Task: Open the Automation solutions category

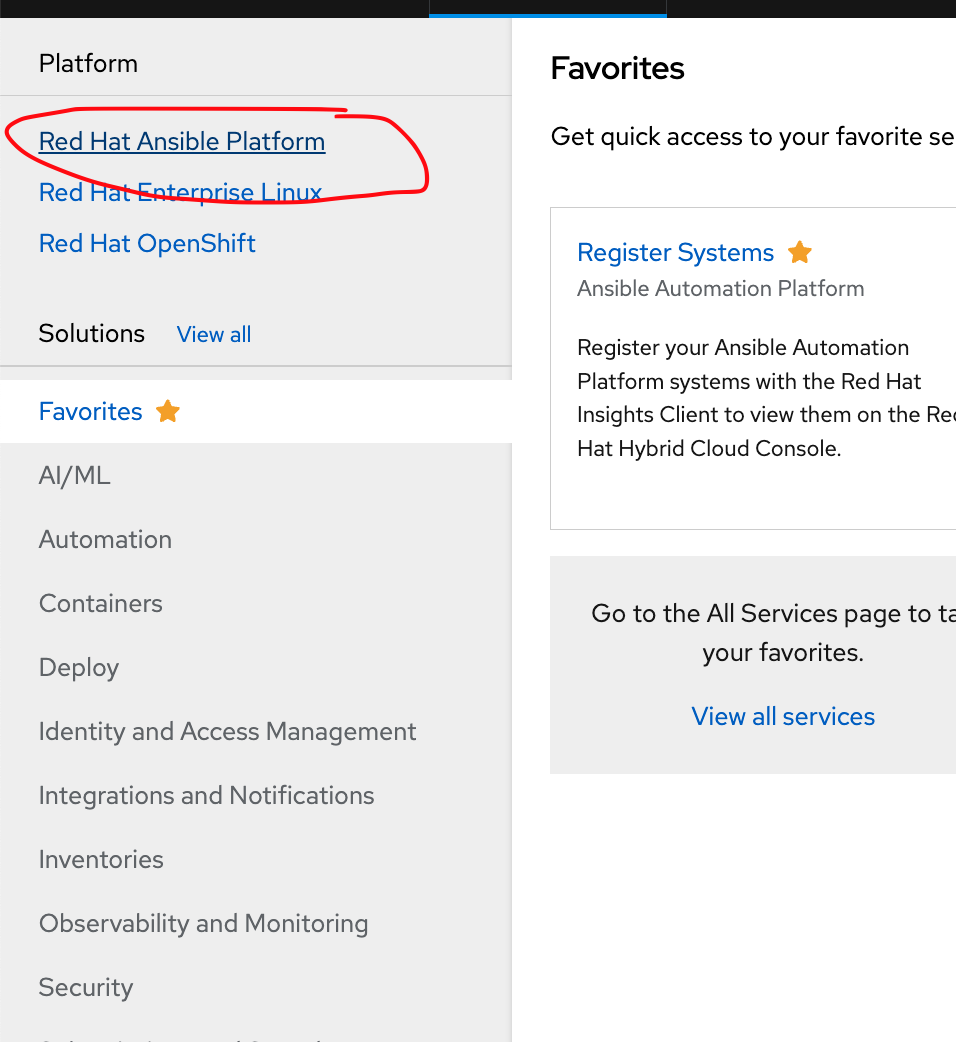Action: point(105,539)
